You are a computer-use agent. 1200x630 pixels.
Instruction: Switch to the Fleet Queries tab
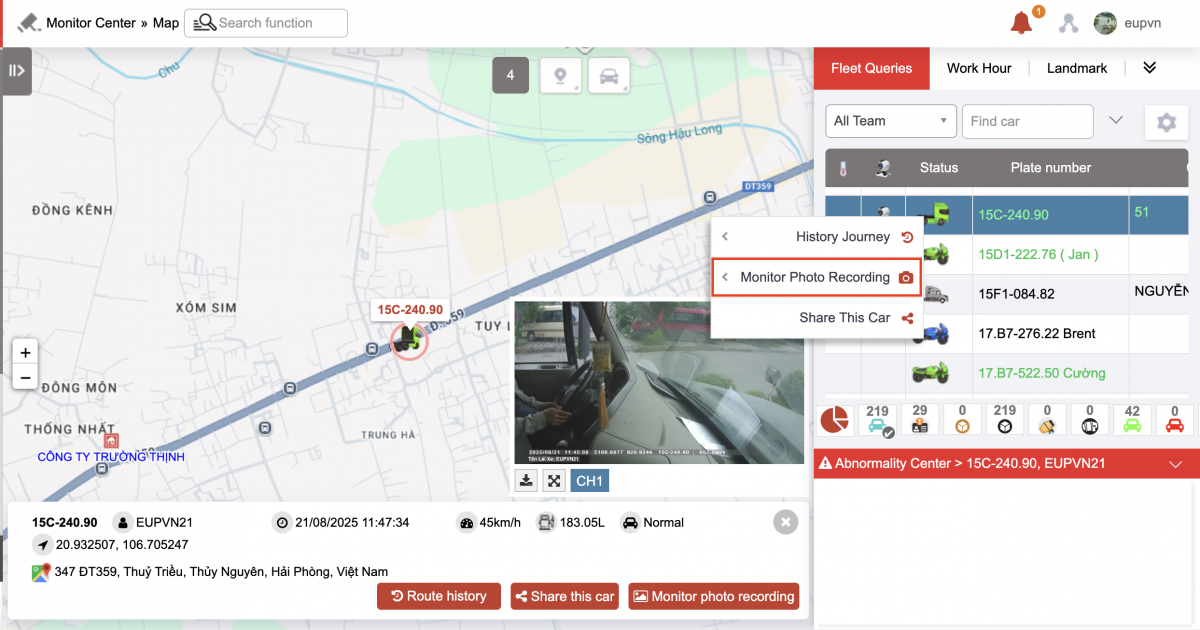(872, 68)
